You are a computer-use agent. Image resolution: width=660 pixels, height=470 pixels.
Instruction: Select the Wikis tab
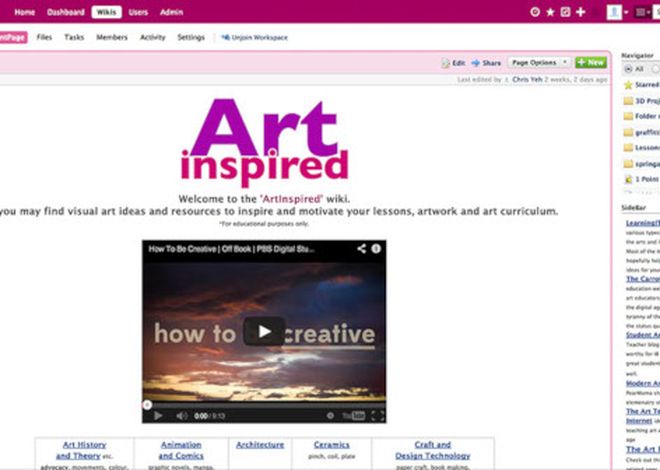(106, 12)
